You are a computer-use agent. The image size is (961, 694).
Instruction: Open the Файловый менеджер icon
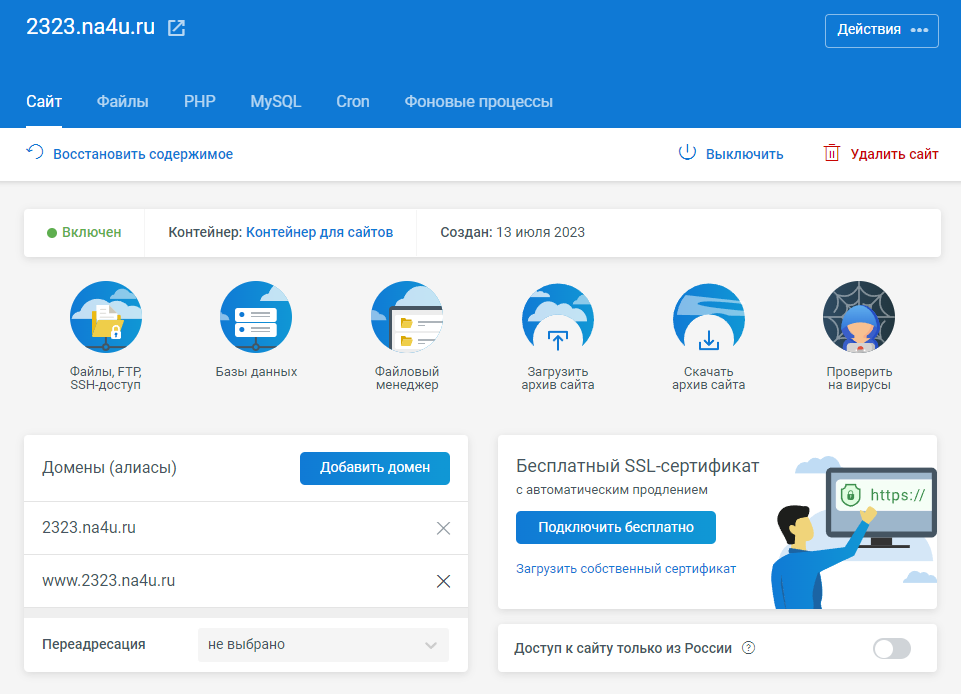407,317
